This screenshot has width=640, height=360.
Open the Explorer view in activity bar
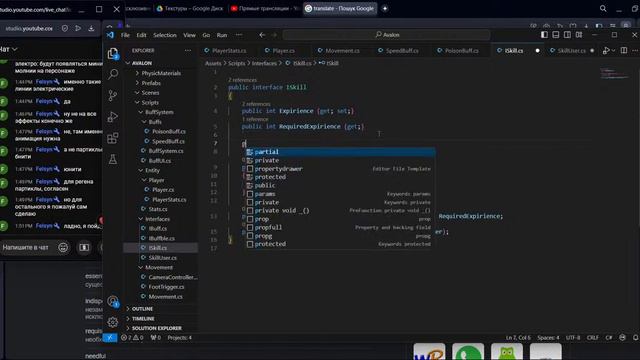(x=113, y=53)
